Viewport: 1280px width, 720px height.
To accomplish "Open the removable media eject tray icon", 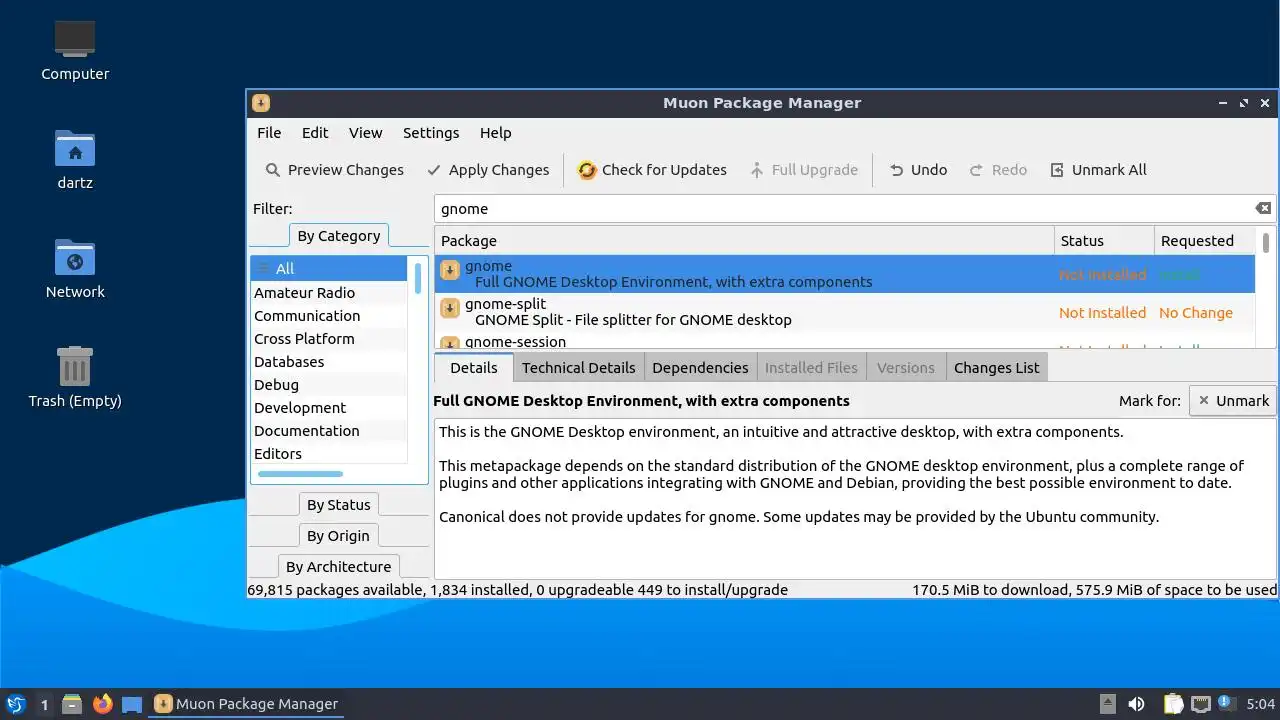I will (x=1107, y=704).
